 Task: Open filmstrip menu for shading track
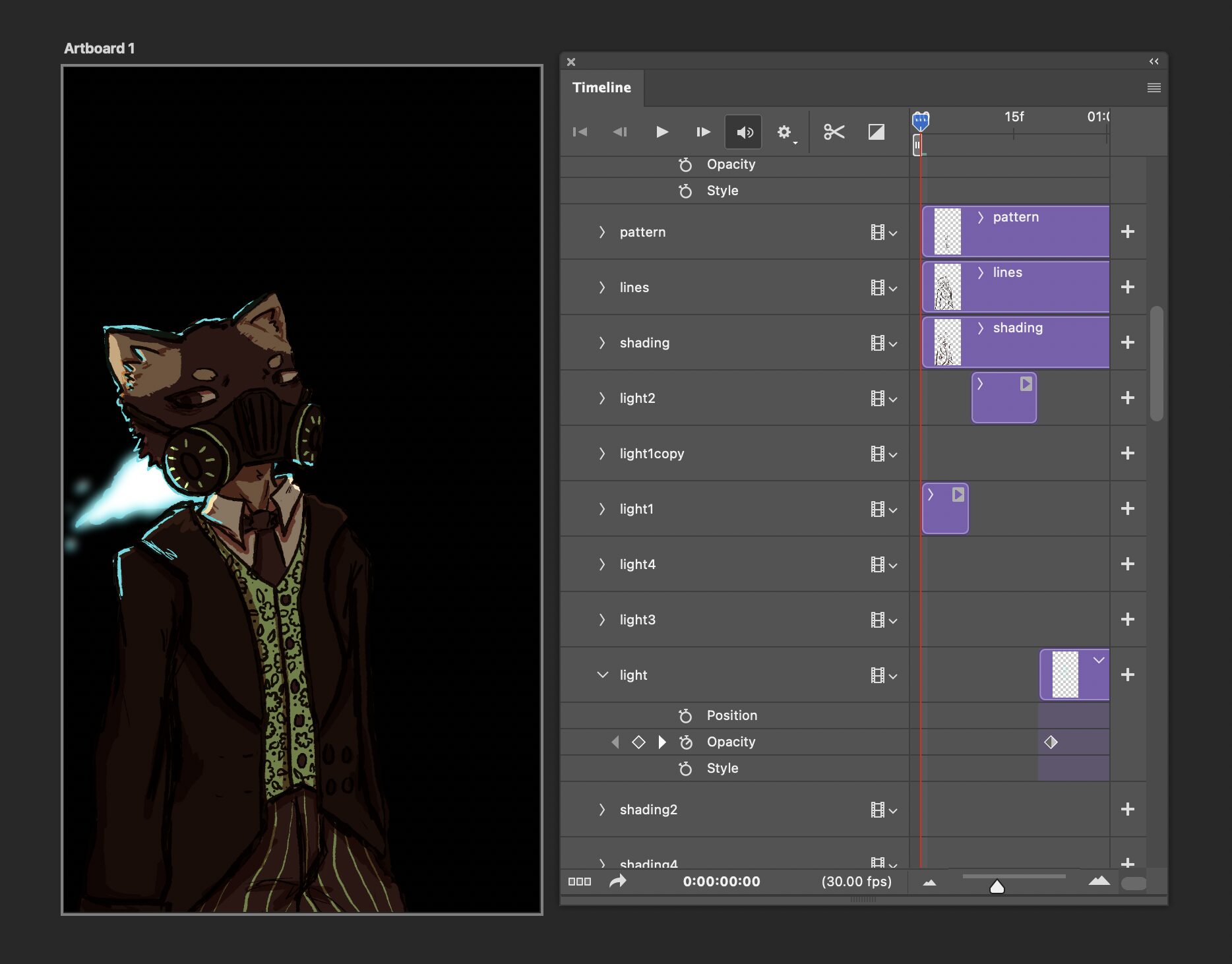tap(884, 343)
